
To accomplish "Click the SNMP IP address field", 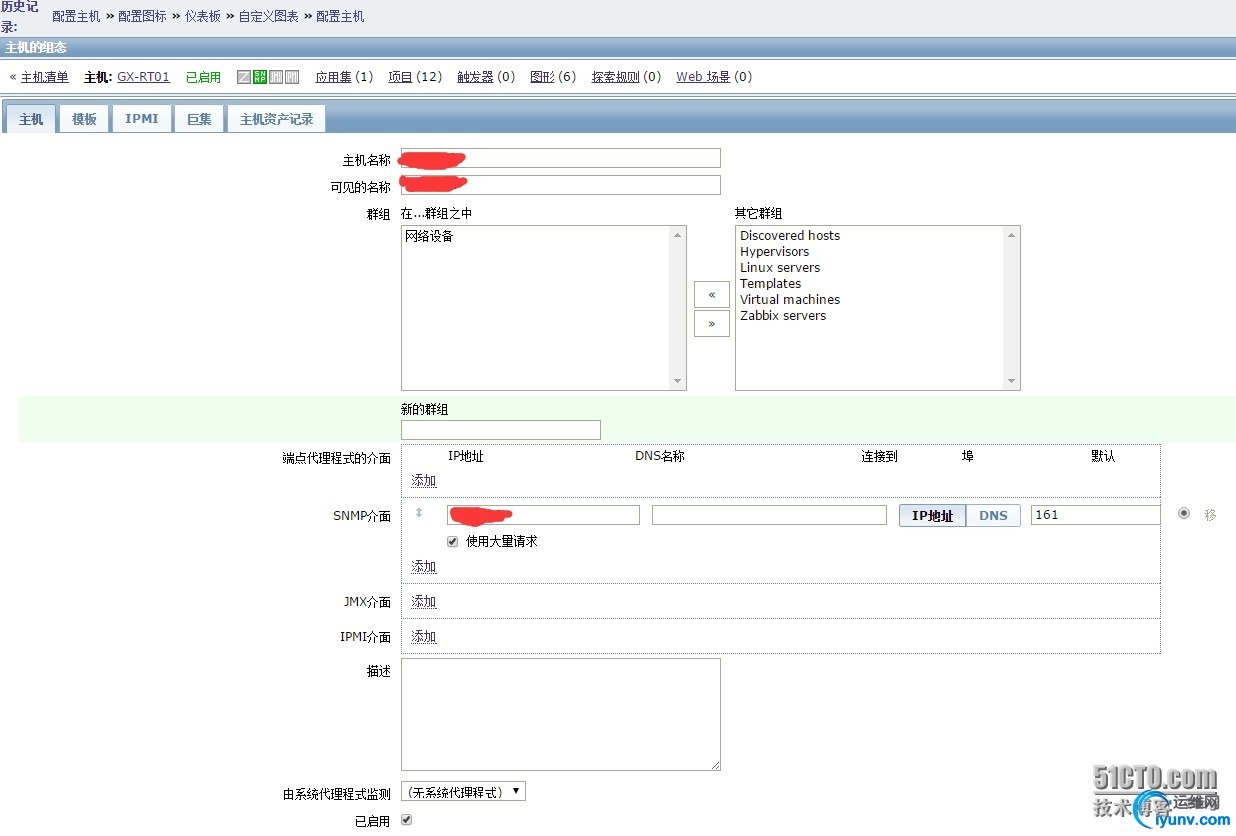I will tap(543, 515).
